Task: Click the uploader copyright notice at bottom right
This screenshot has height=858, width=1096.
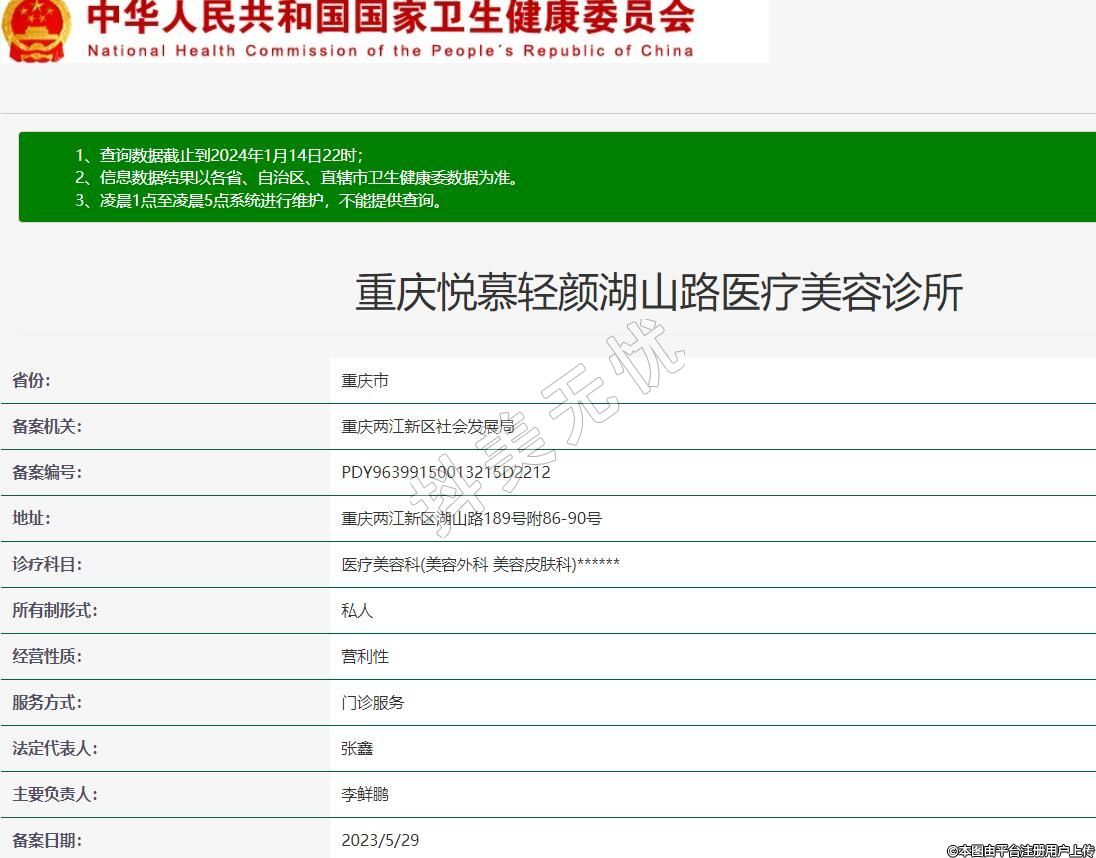Action: pos(1020,851)
